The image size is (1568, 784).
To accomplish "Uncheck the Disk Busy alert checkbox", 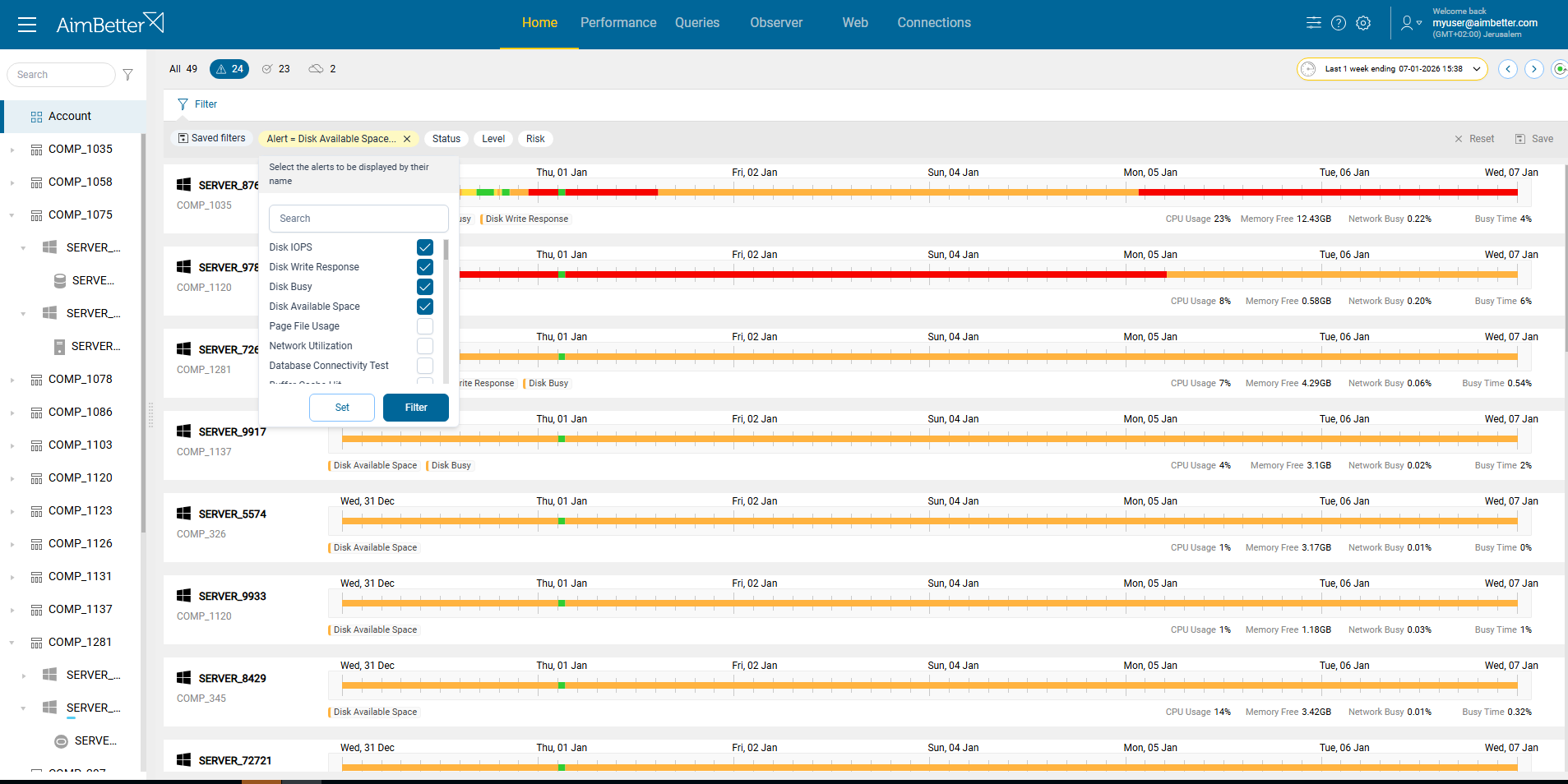I will [x=424, y=287].
